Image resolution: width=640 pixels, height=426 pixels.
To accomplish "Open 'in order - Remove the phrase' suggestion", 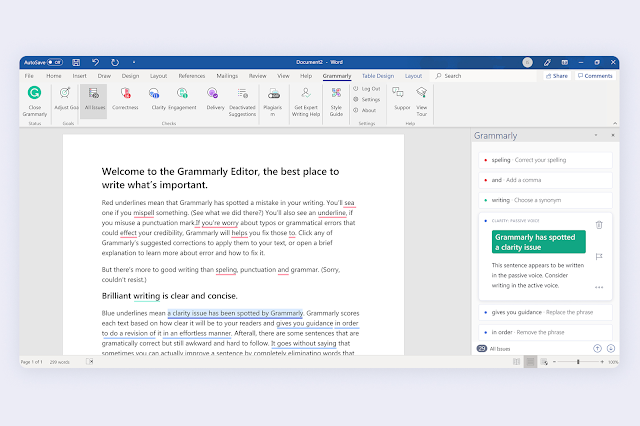I will click(x=545, y=332).
